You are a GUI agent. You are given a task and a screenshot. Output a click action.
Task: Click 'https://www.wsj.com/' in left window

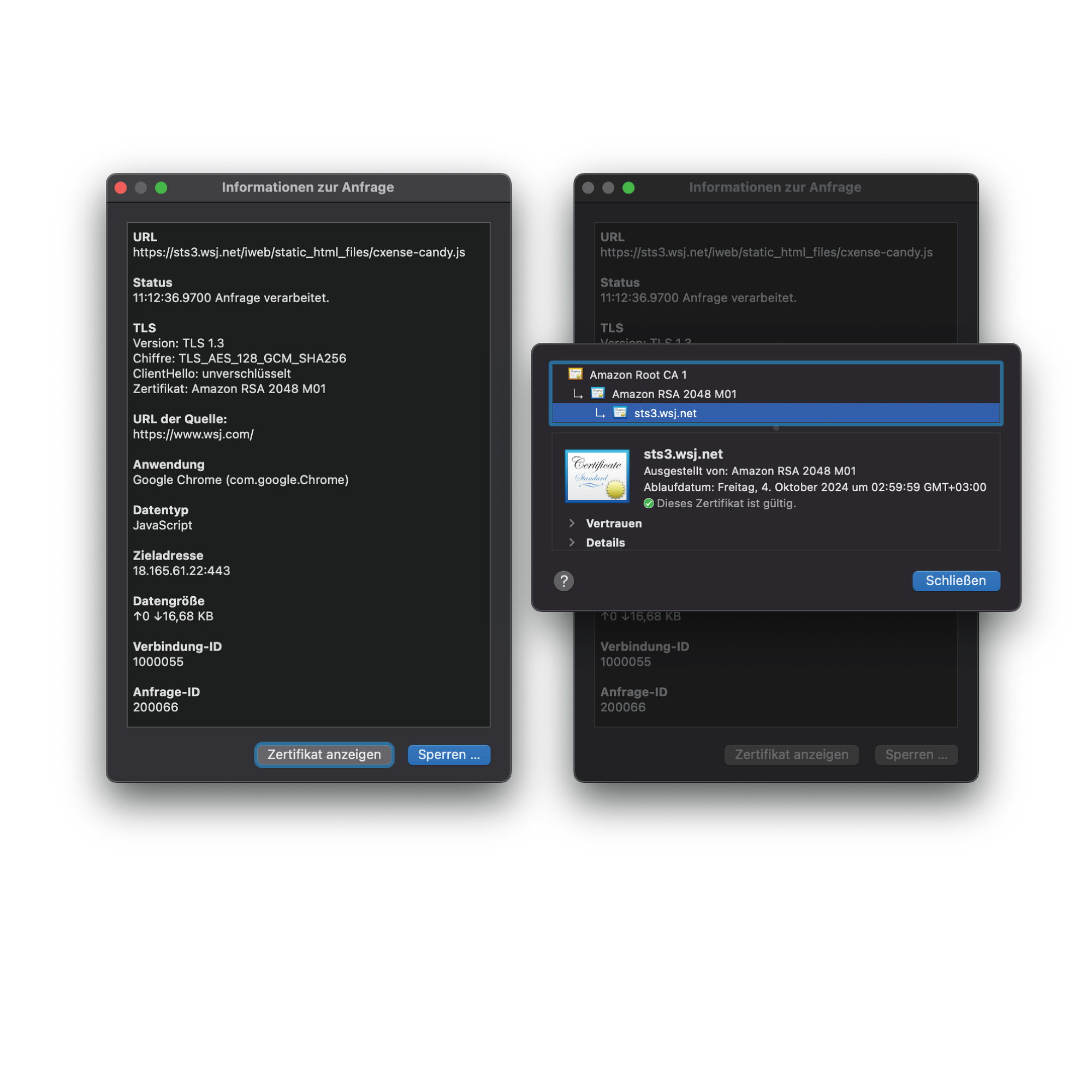193,434
